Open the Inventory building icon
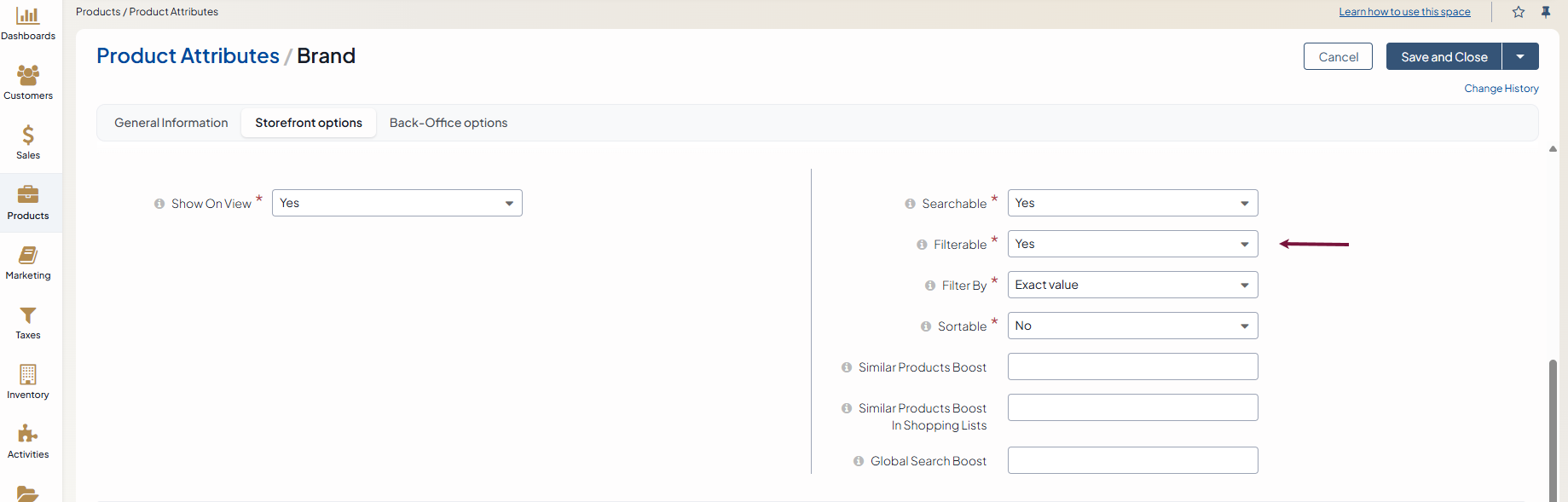 click(28, 376)
